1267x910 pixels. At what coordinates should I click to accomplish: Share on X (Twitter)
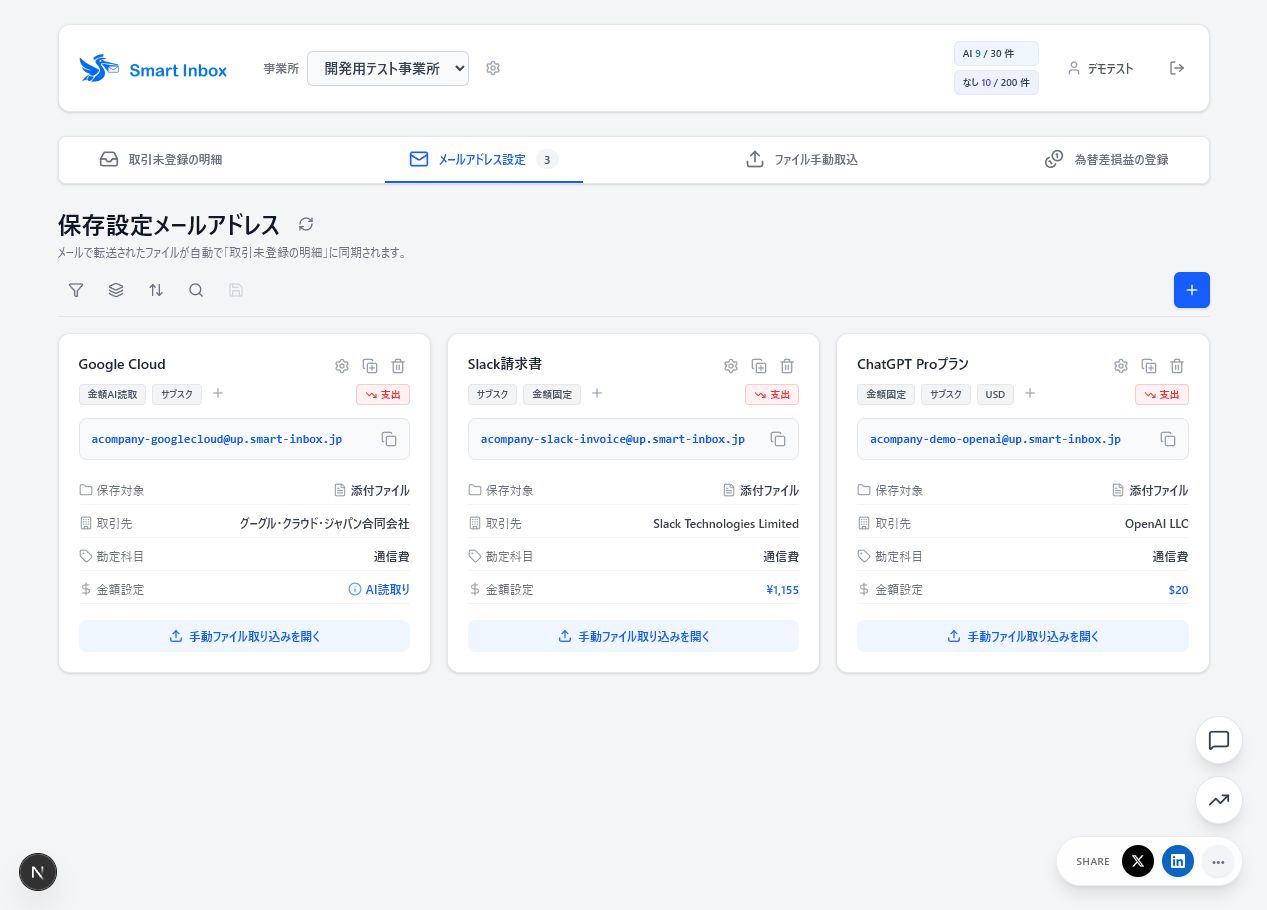pyautogui.click(x=1138, y=861)
